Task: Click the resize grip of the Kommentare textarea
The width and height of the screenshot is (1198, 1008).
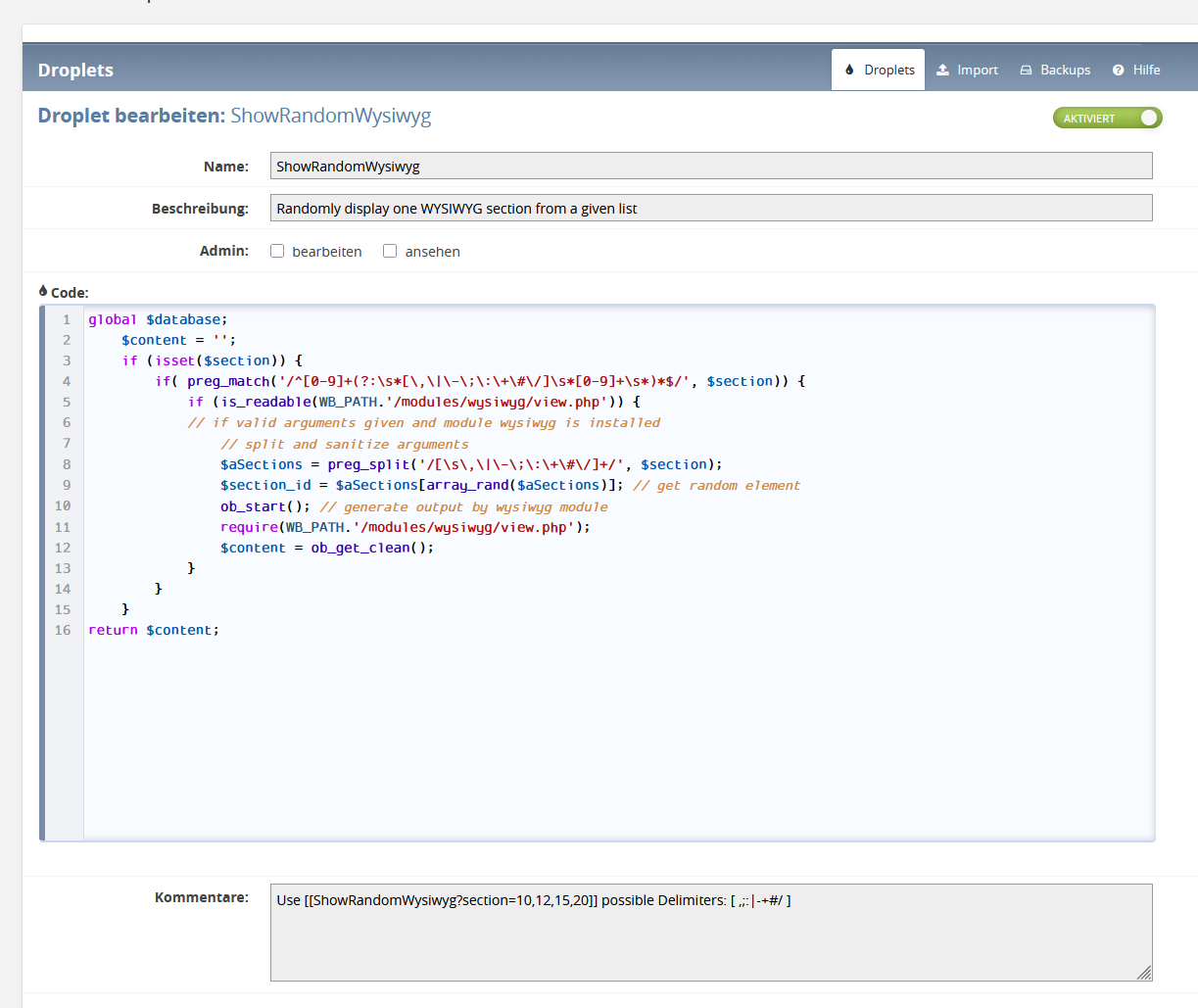Action: pos(1143,972)
